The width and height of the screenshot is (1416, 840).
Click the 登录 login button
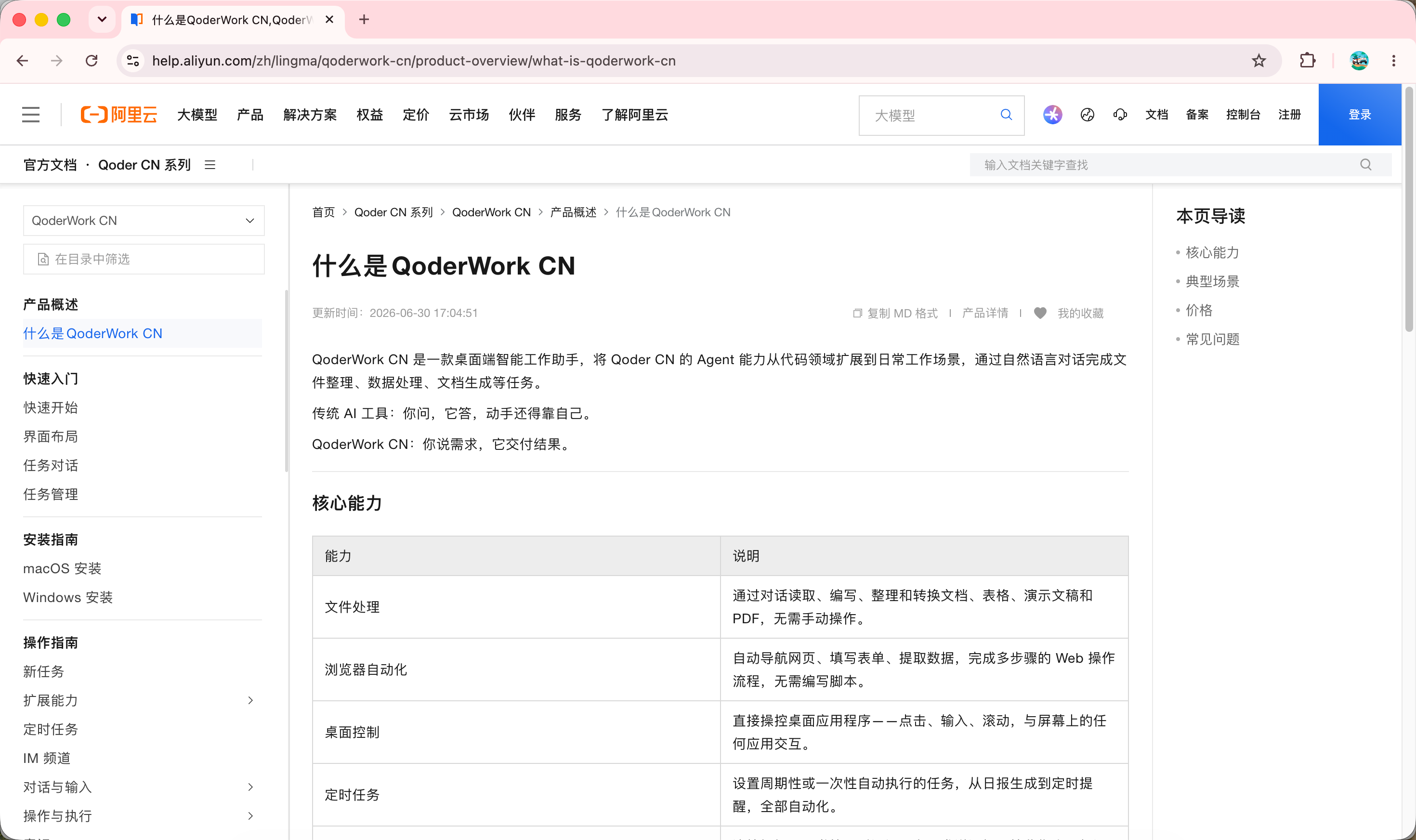click(x=1360, y=115)
